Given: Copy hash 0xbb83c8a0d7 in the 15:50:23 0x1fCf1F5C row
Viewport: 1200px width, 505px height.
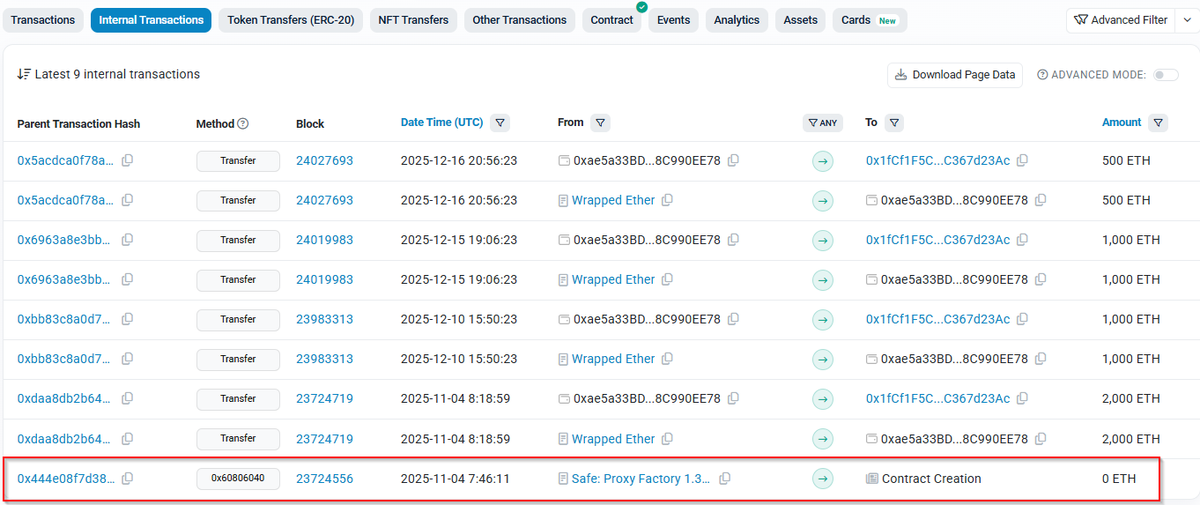Looking at the screenshot, I should [127, 320].
